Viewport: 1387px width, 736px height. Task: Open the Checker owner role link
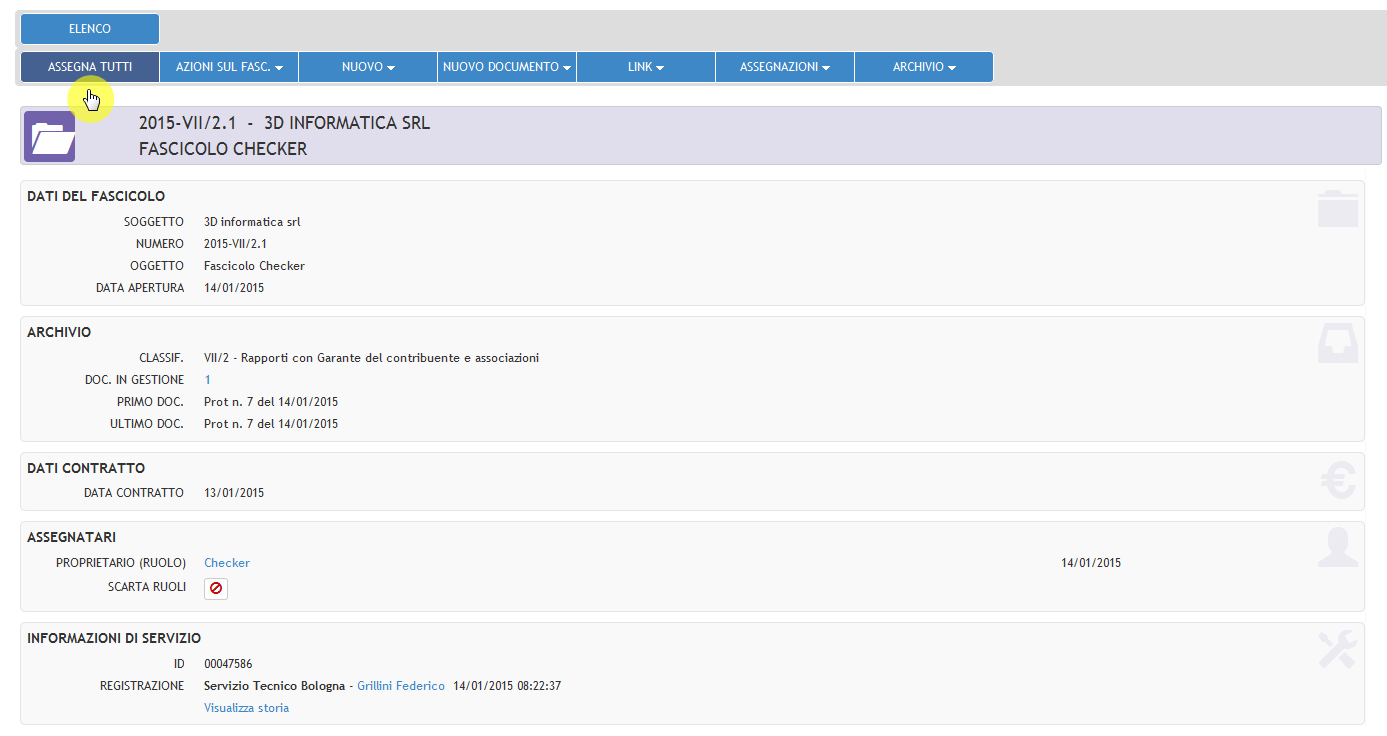pos(227,563)
